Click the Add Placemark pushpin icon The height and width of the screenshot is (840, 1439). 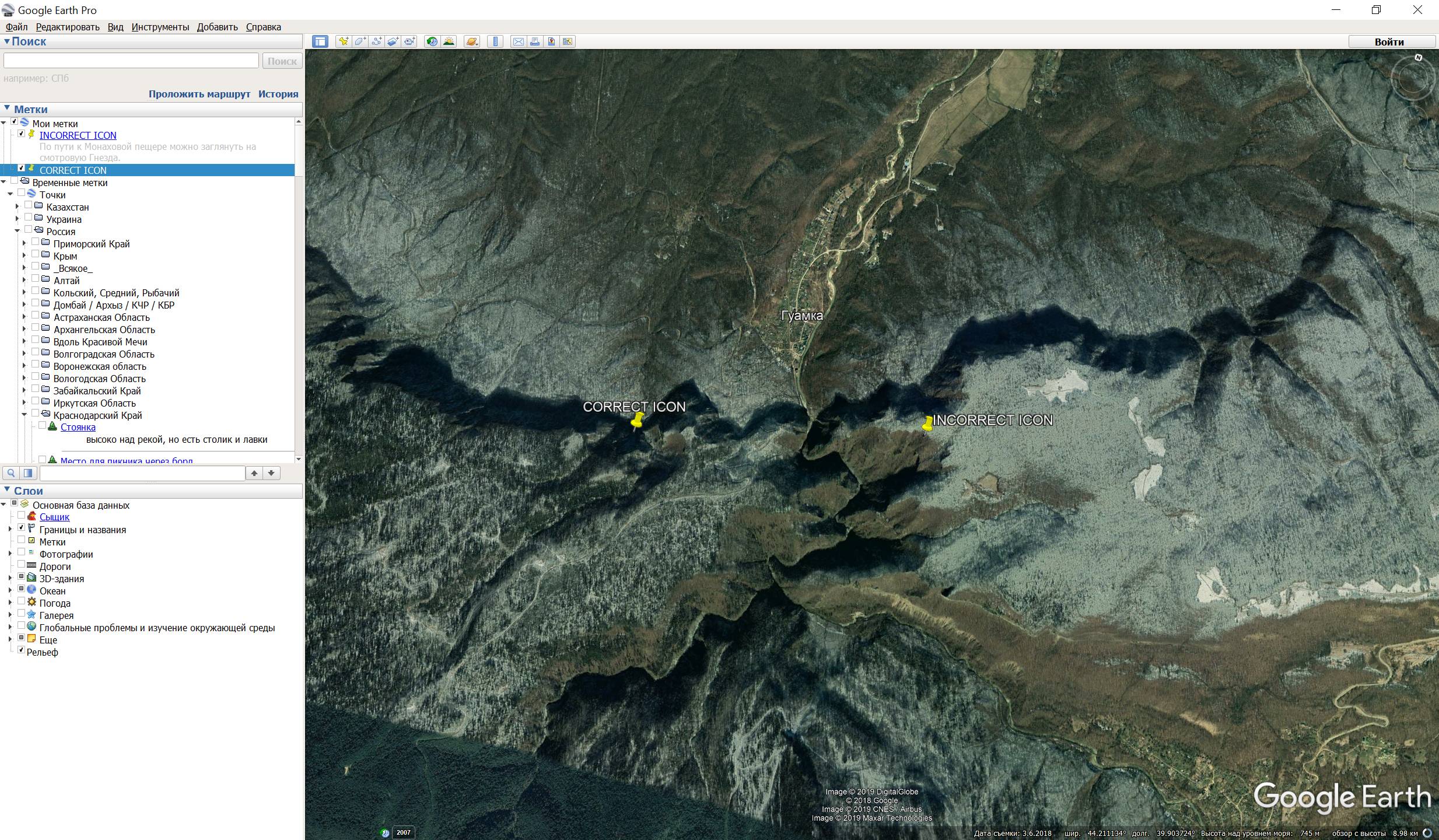tap(344, 41)
